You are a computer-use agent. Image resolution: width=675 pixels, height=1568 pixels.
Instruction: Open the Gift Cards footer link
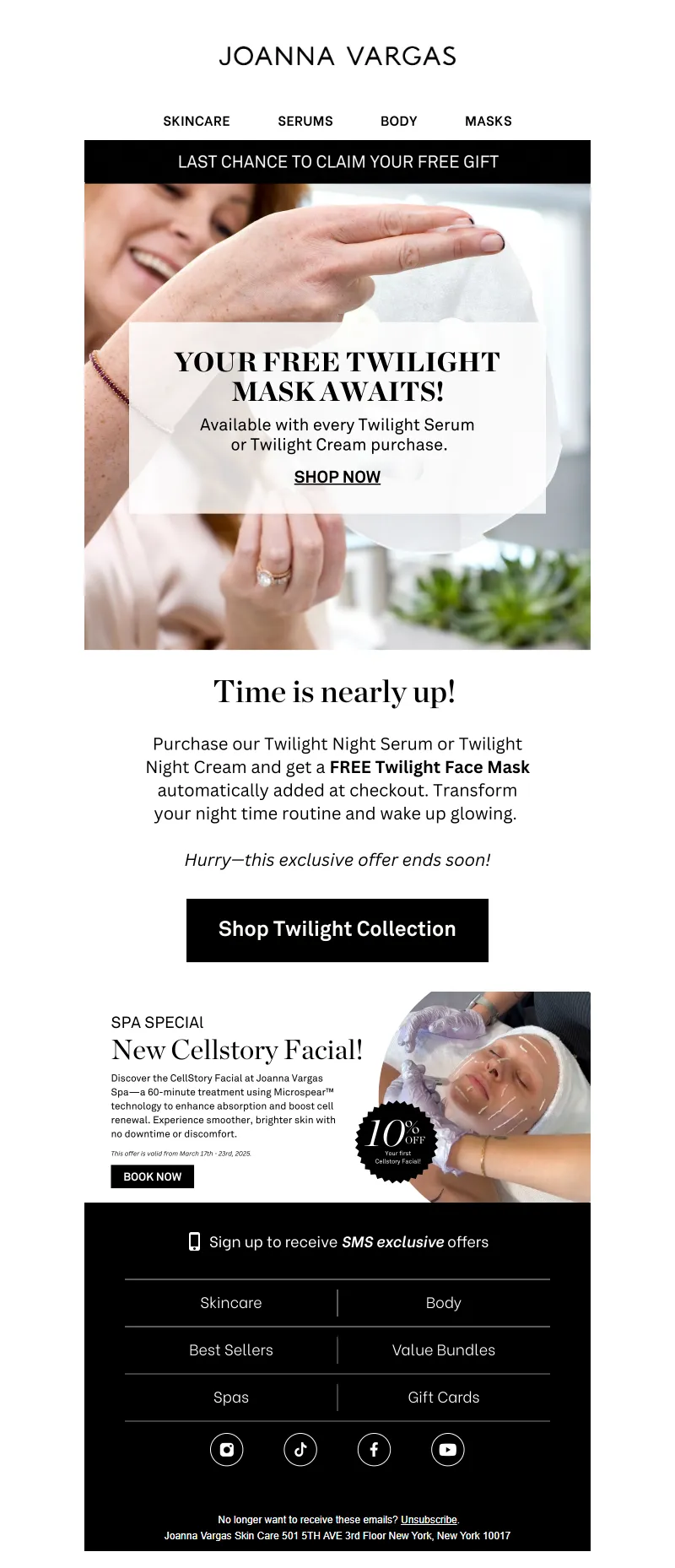tap(444, 1398)
